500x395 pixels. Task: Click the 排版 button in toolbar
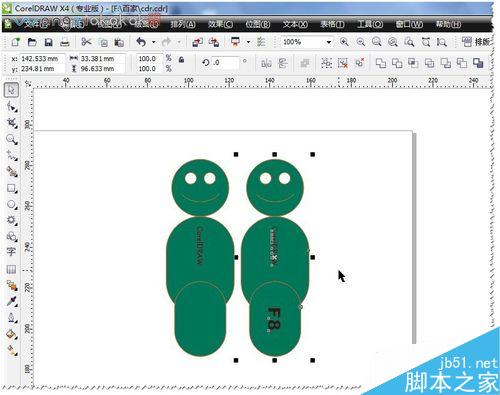tap(476, 42)
